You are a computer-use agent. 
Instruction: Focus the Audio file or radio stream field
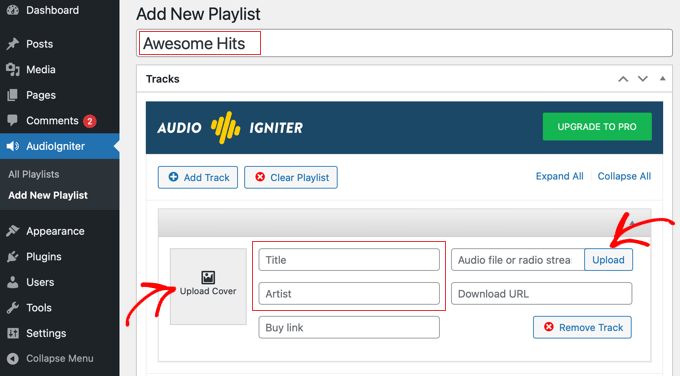518,260
